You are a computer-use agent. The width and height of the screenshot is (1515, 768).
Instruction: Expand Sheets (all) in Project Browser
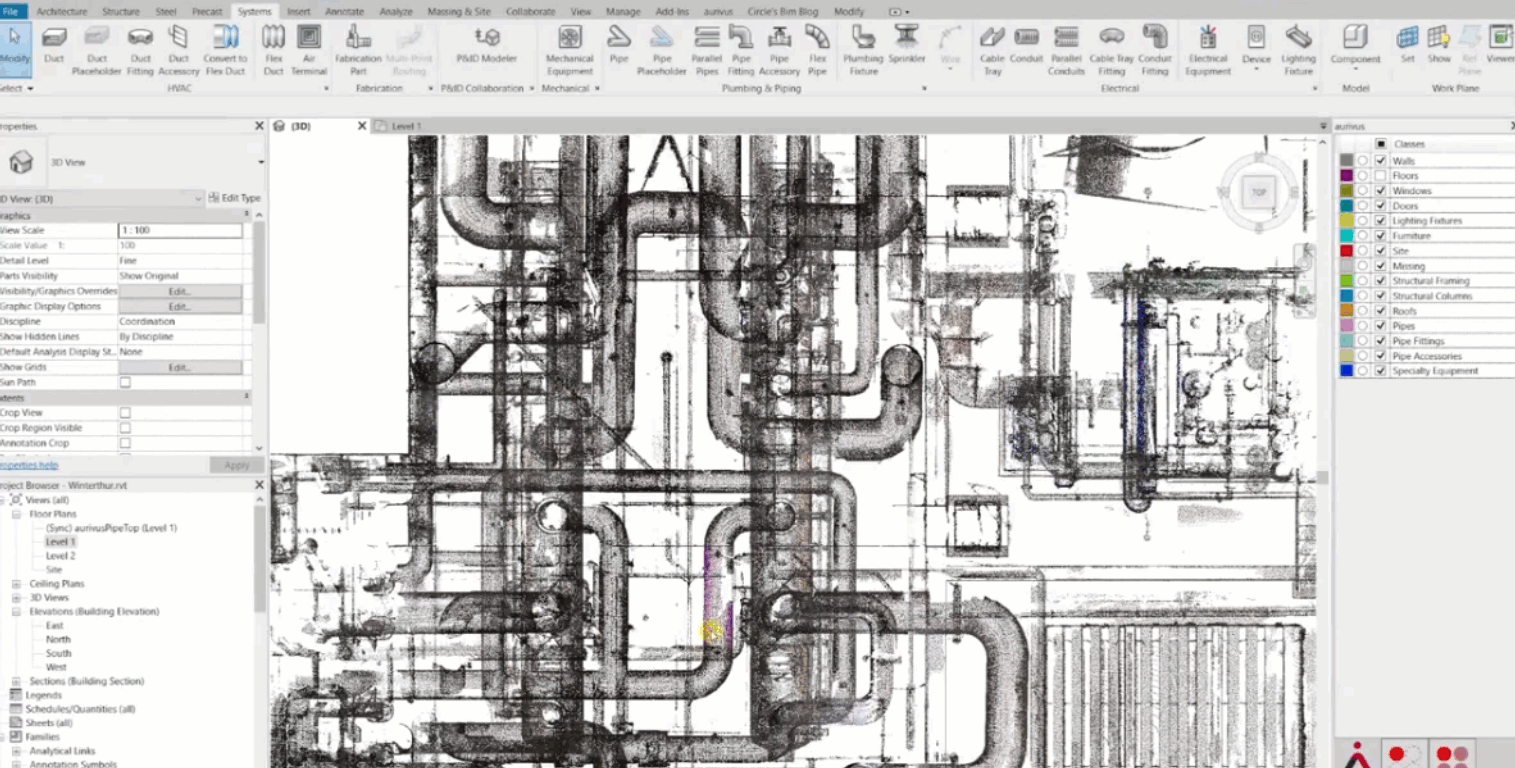click(x=50, y=723)
